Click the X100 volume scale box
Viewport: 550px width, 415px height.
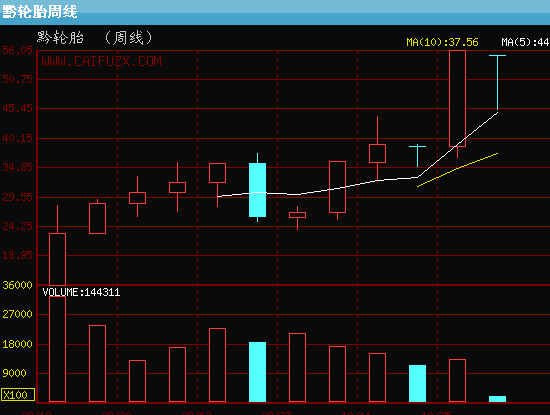18,395
